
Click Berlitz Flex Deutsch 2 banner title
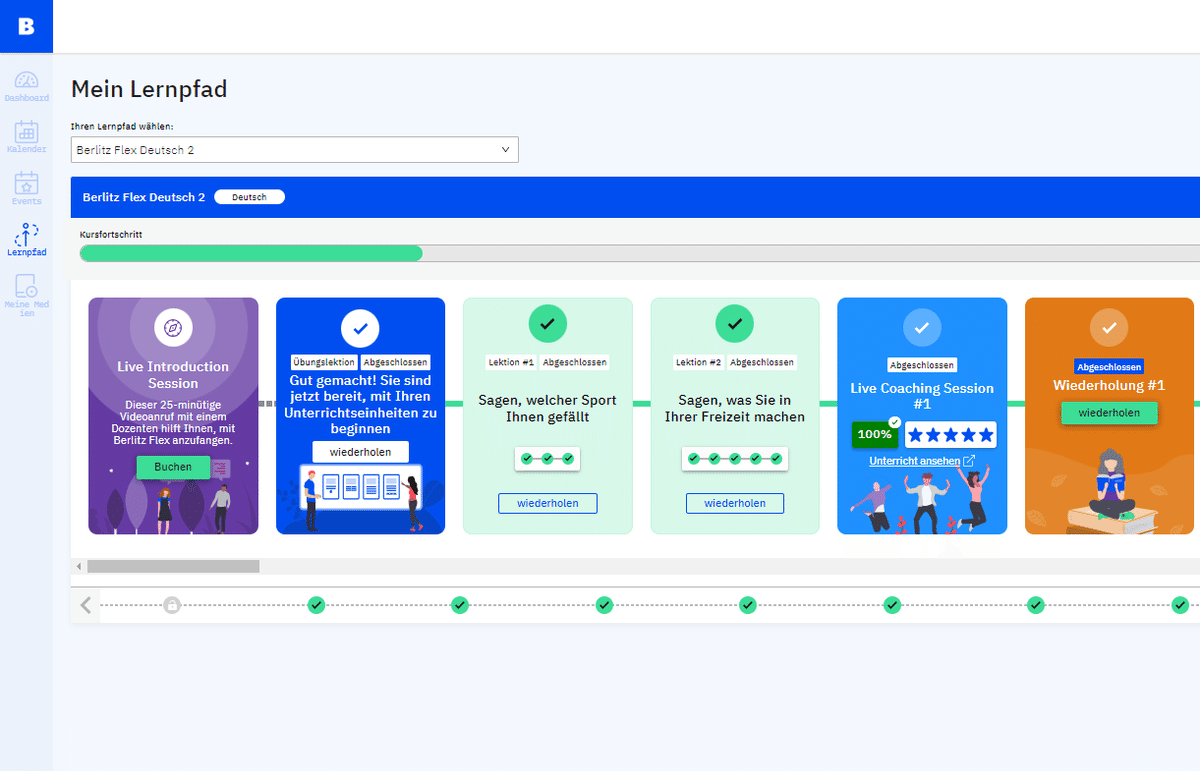[144, 197]
